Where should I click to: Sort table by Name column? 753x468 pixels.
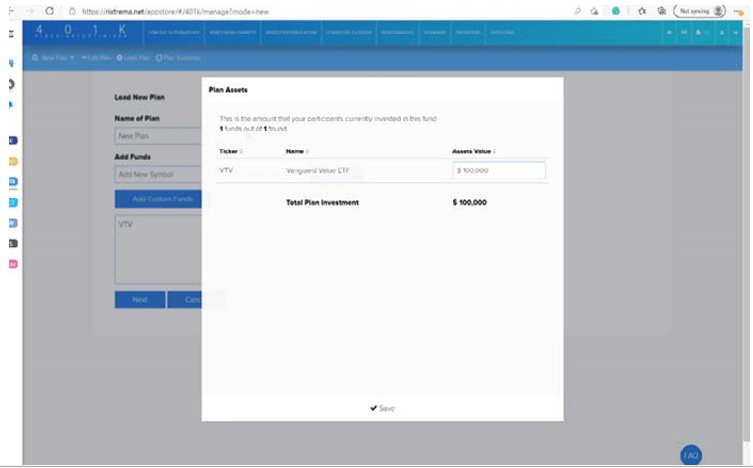(297, 151)
